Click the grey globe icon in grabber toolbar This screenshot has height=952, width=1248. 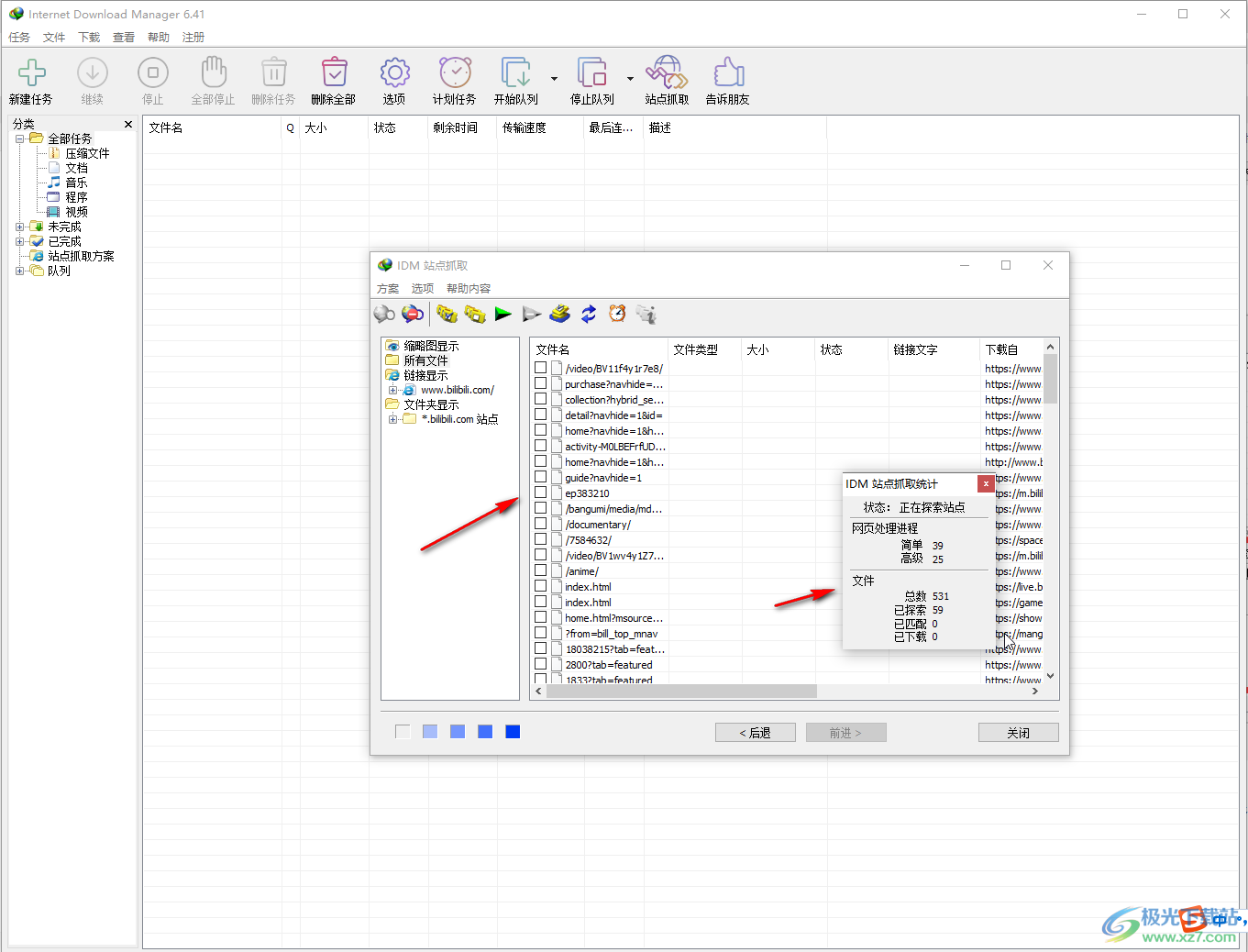pos(384,314)
